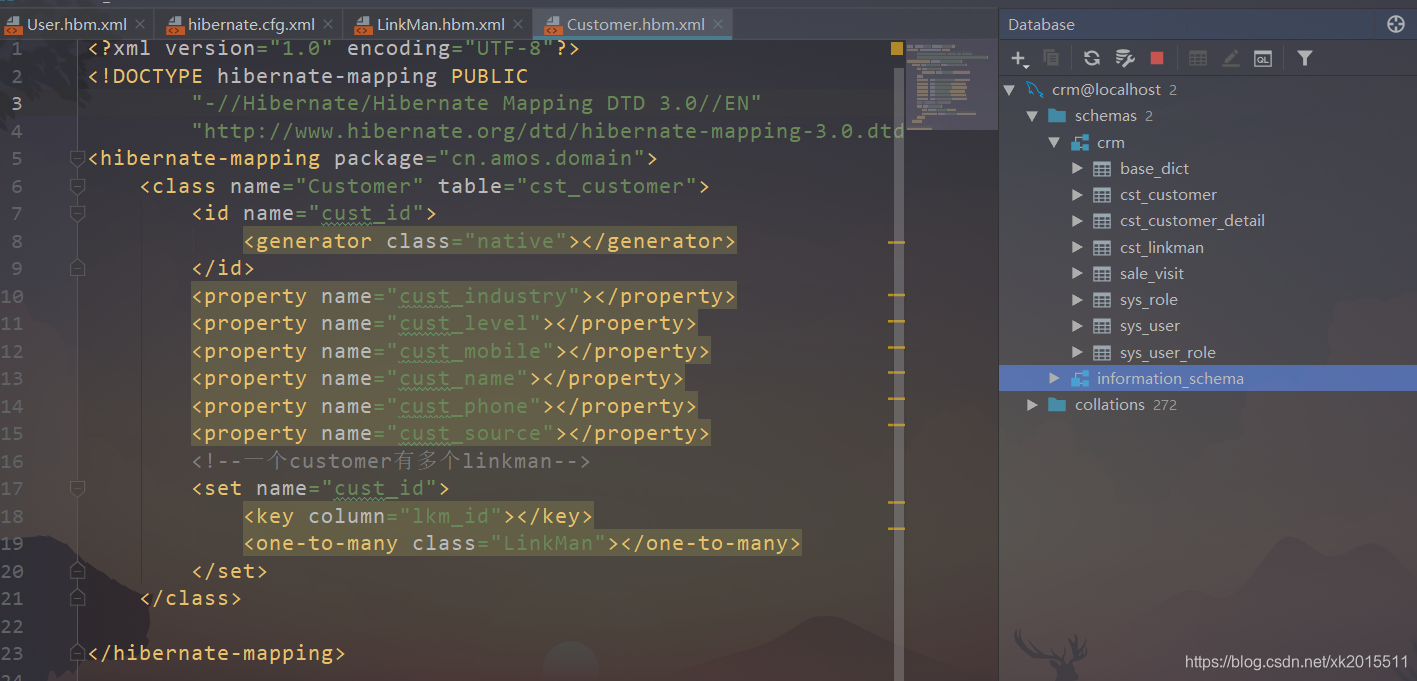The width and height of the screenshot is (1417, 681).
Task: Click the fold end marker at line 21
Action: pyautogui.click(x=77, y=598)
